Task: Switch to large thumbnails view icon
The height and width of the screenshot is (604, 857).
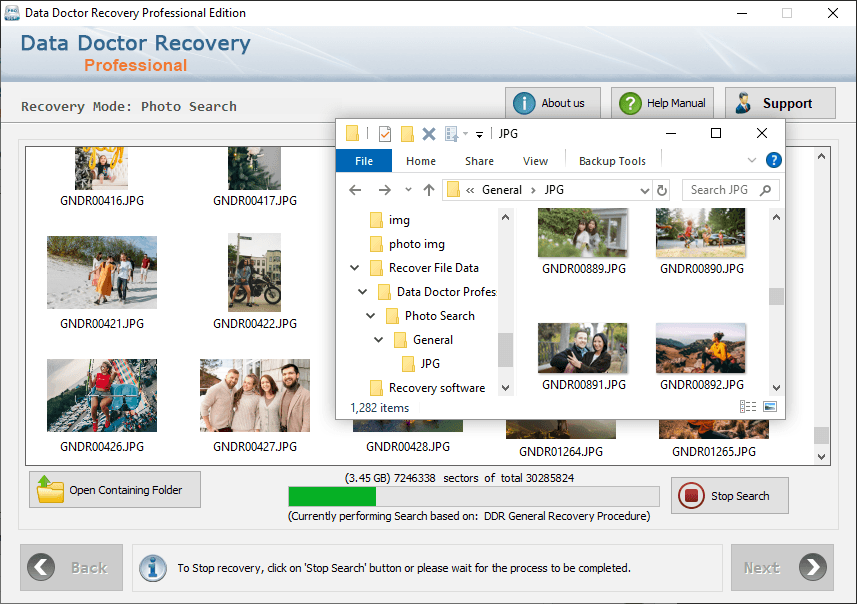Action: pos(770,407)
